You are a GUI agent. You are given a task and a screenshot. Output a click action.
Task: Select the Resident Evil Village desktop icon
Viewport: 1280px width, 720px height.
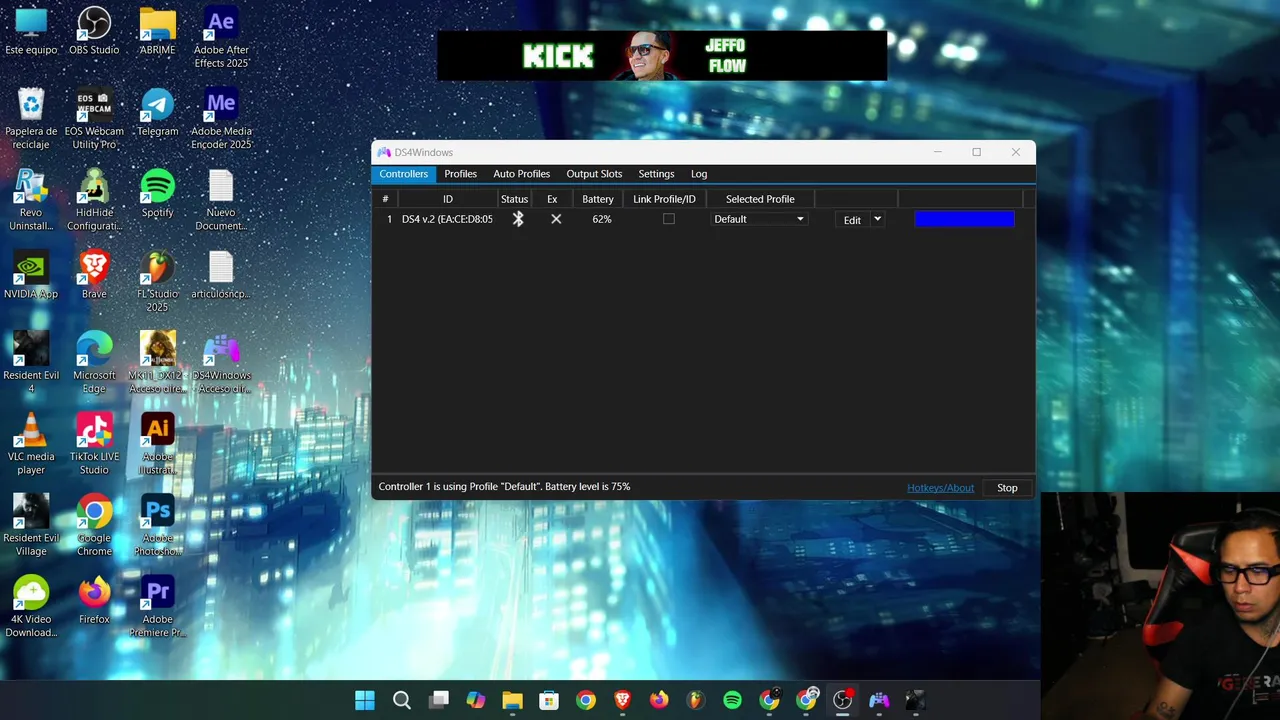[31, 525]
